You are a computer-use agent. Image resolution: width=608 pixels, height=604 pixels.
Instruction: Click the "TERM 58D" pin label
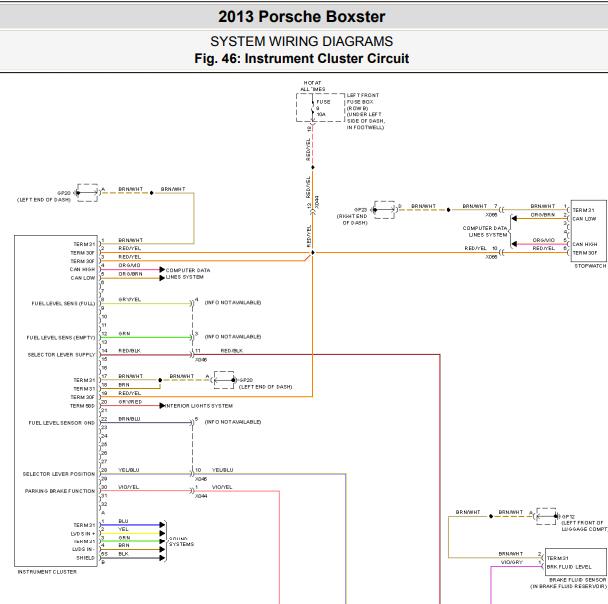point(82,406)
